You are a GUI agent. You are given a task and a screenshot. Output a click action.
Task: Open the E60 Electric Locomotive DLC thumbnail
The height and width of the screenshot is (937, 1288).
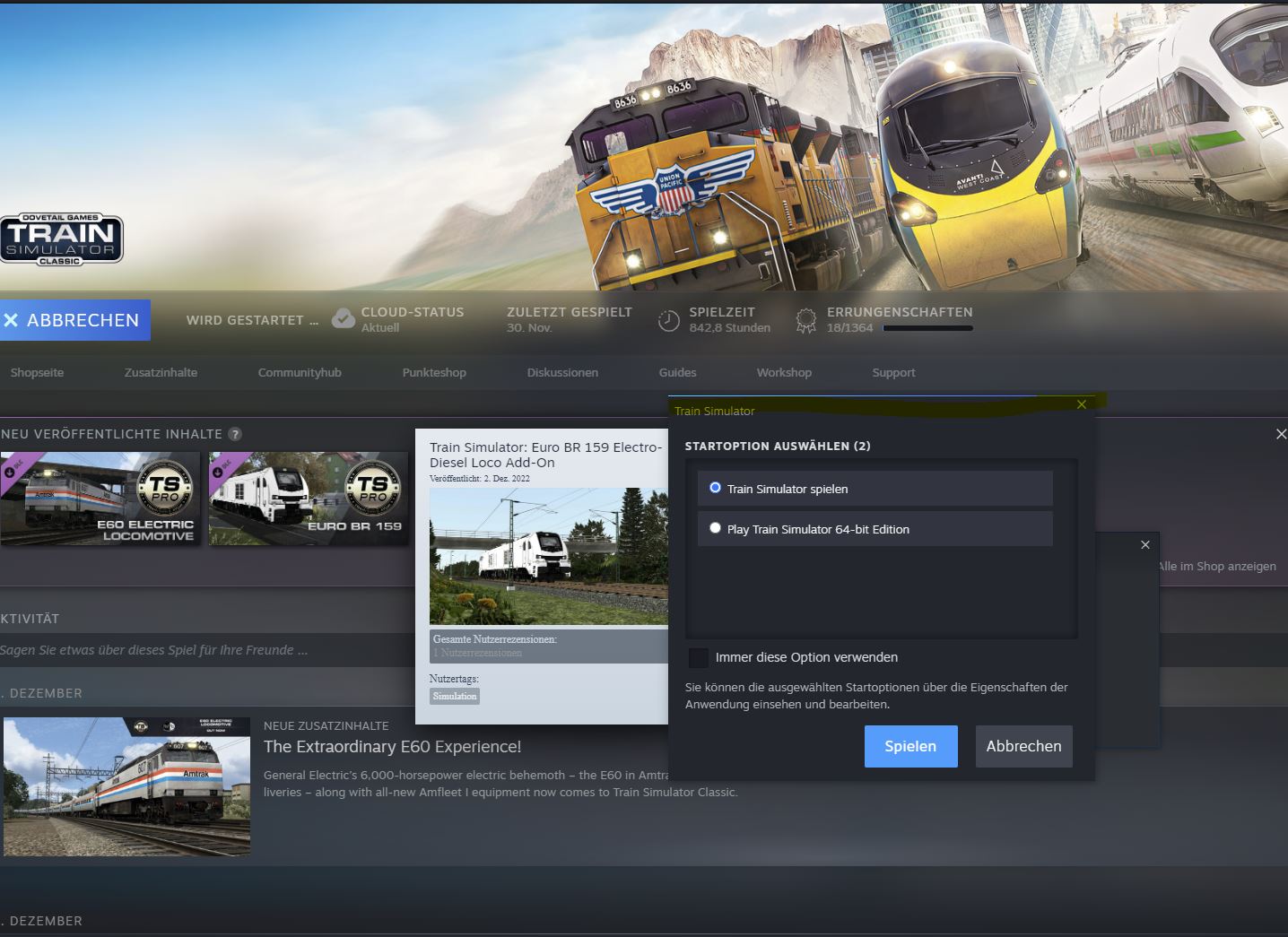click(100, 499)
